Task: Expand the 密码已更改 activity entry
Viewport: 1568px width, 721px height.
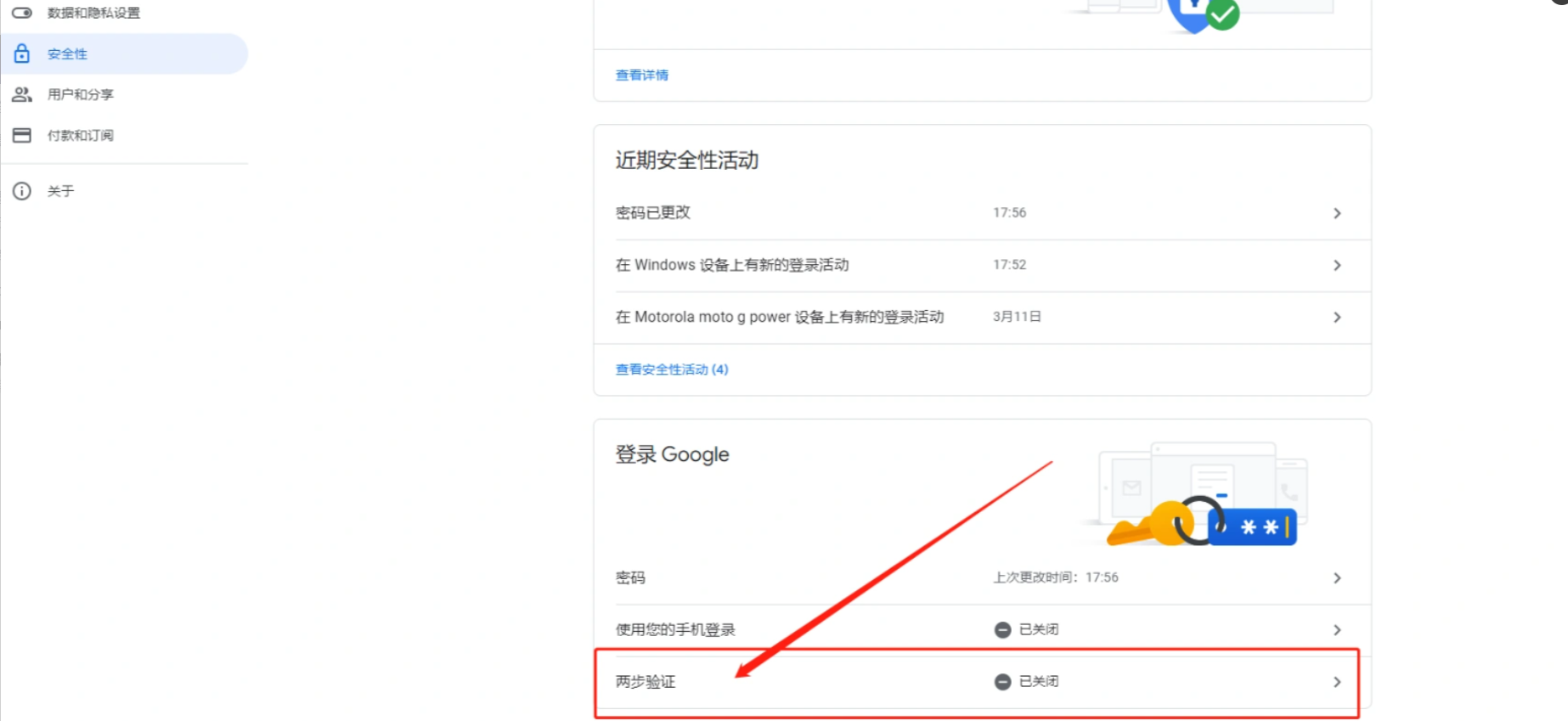Action: point(1336,213)
